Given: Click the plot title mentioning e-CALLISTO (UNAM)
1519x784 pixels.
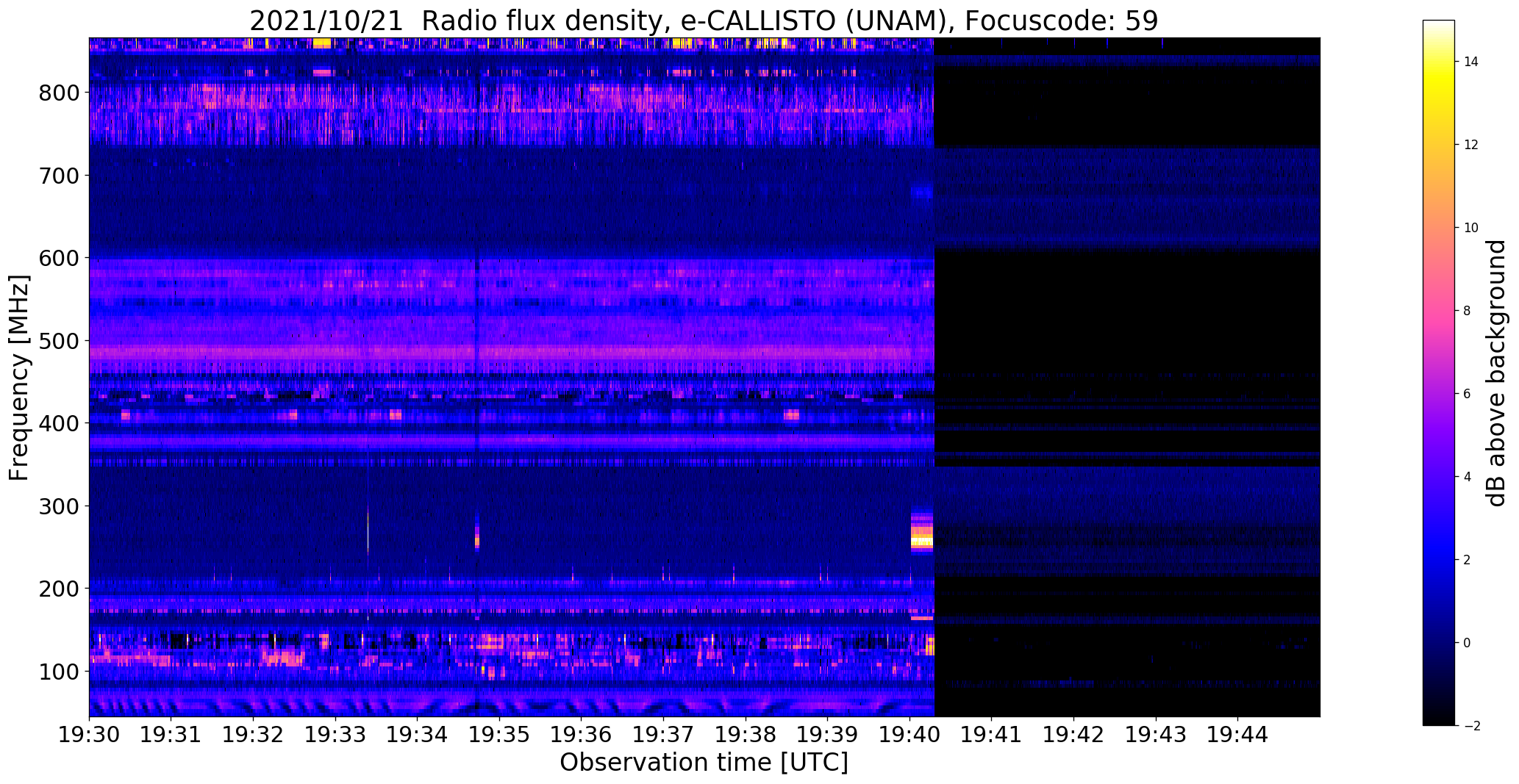Looking at the screenshot, I should click(704, 21).
